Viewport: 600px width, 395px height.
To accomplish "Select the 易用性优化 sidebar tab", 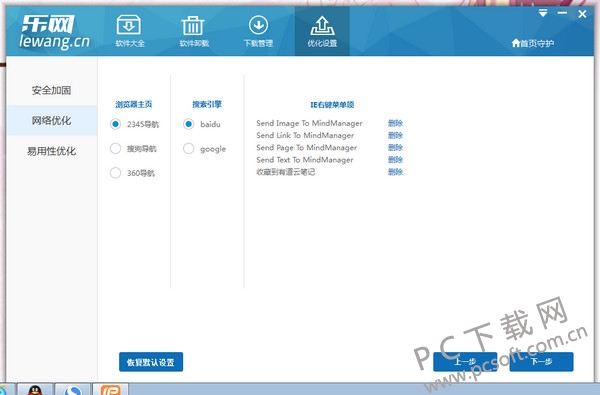I will pos(51,151).
